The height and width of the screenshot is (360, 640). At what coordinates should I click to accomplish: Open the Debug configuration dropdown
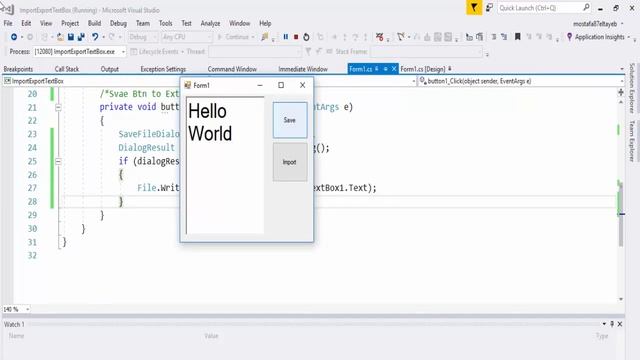pyautogui.click(x=142, y=37)
